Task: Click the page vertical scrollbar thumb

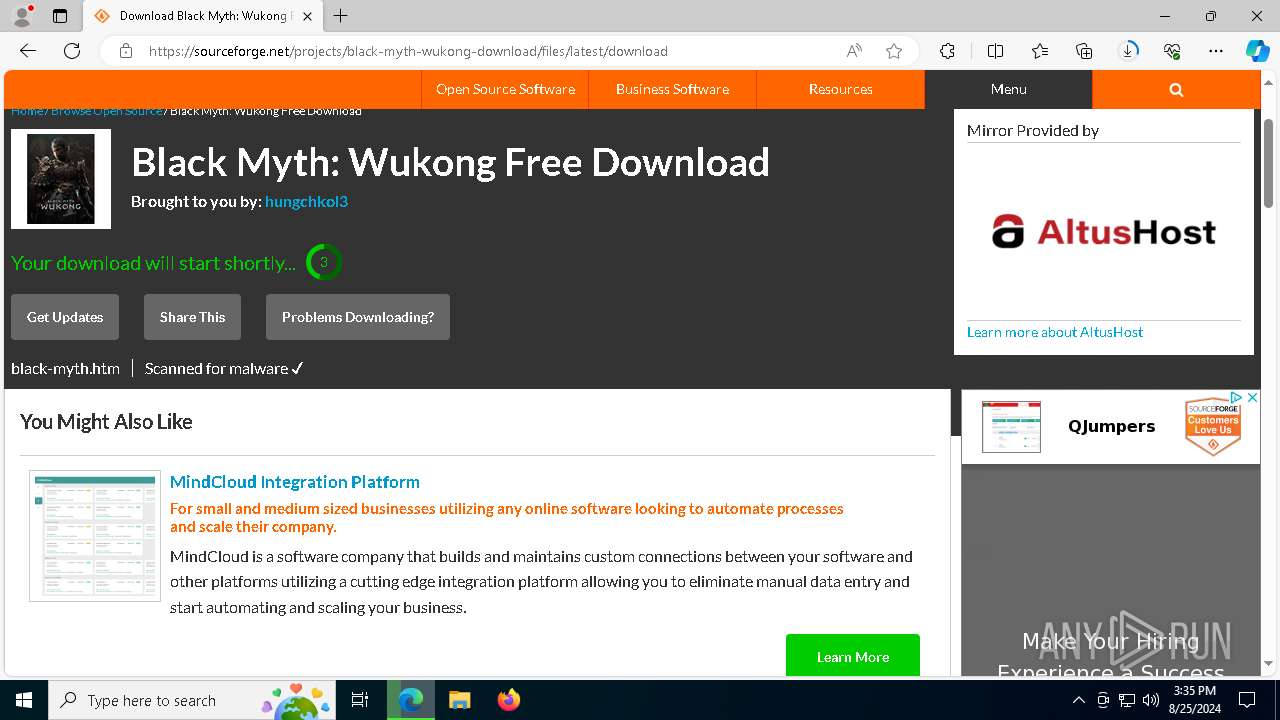Action: tap(1269, 165)
